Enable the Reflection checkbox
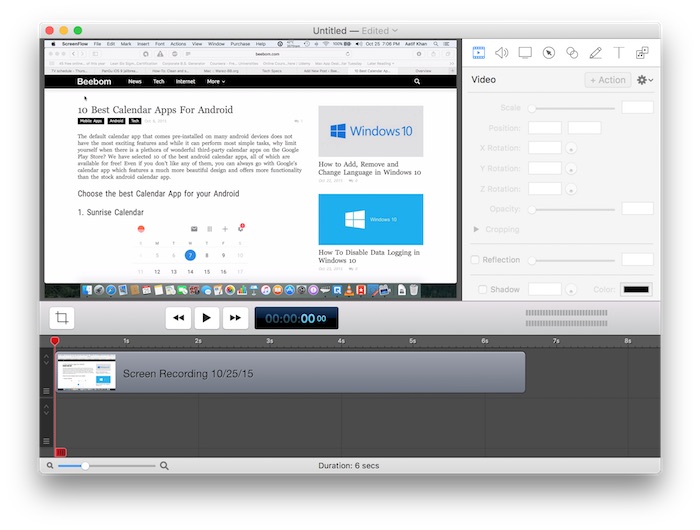Image resolution: width=700 pixels, height=530 pixels. [475, 259]
